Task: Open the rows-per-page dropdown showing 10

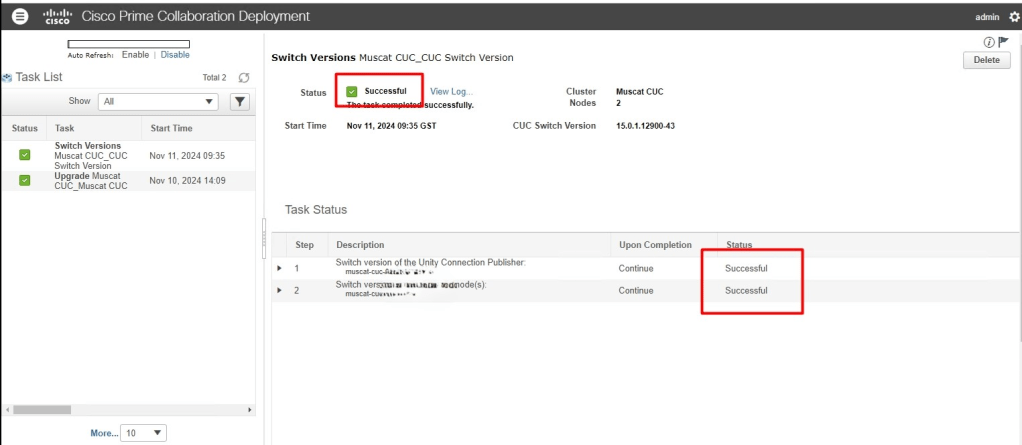Action: [143, 433]
